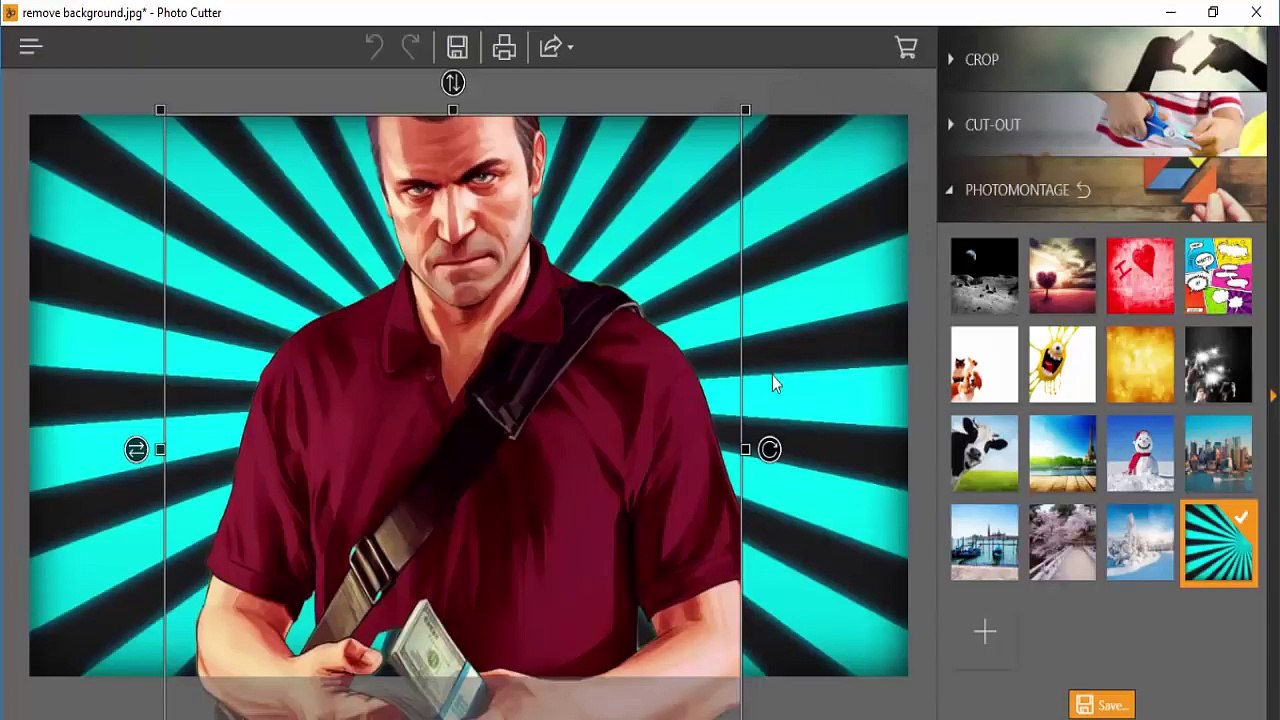Expand the CUT-OUT section

1102,125
